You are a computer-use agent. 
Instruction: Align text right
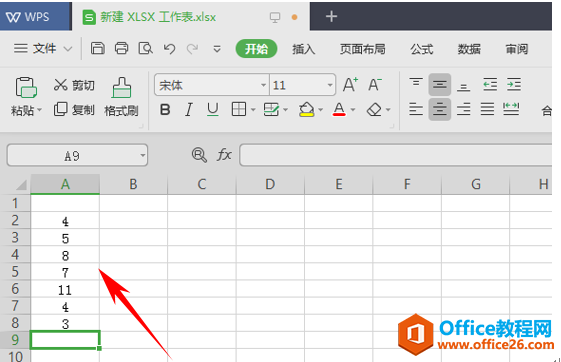point(464,109)
